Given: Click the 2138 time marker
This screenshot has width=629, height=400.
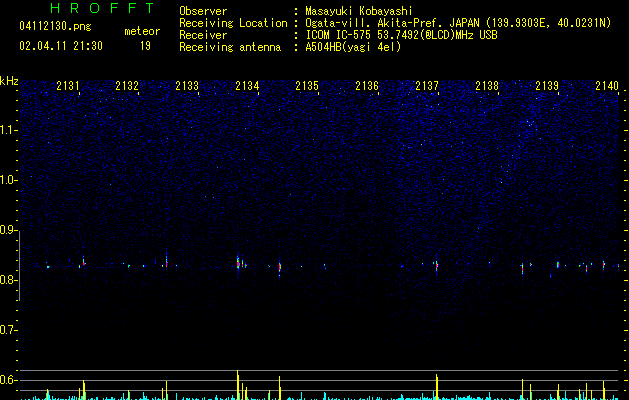Looking at the screenshot, I should click(487, 85).
